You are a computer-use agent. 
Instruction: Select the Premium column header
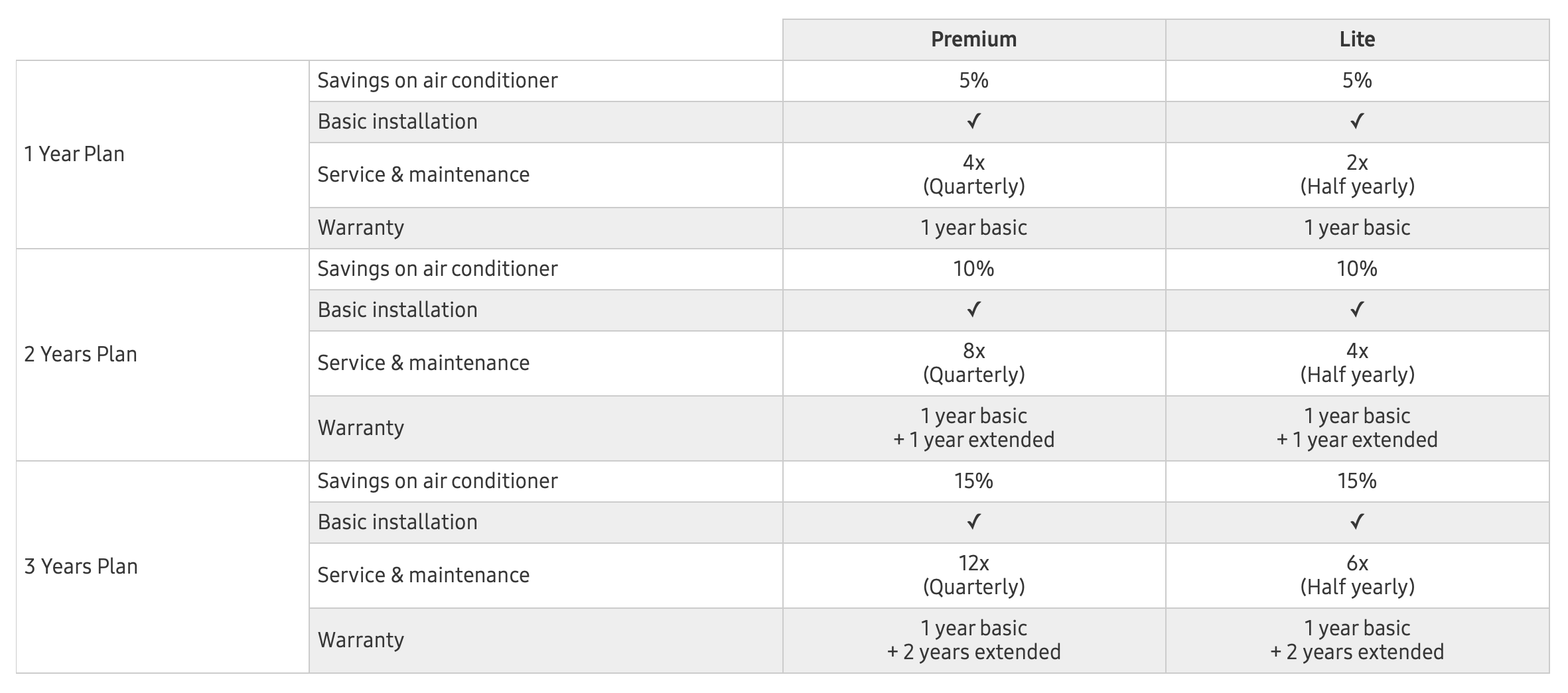(973, 39)
